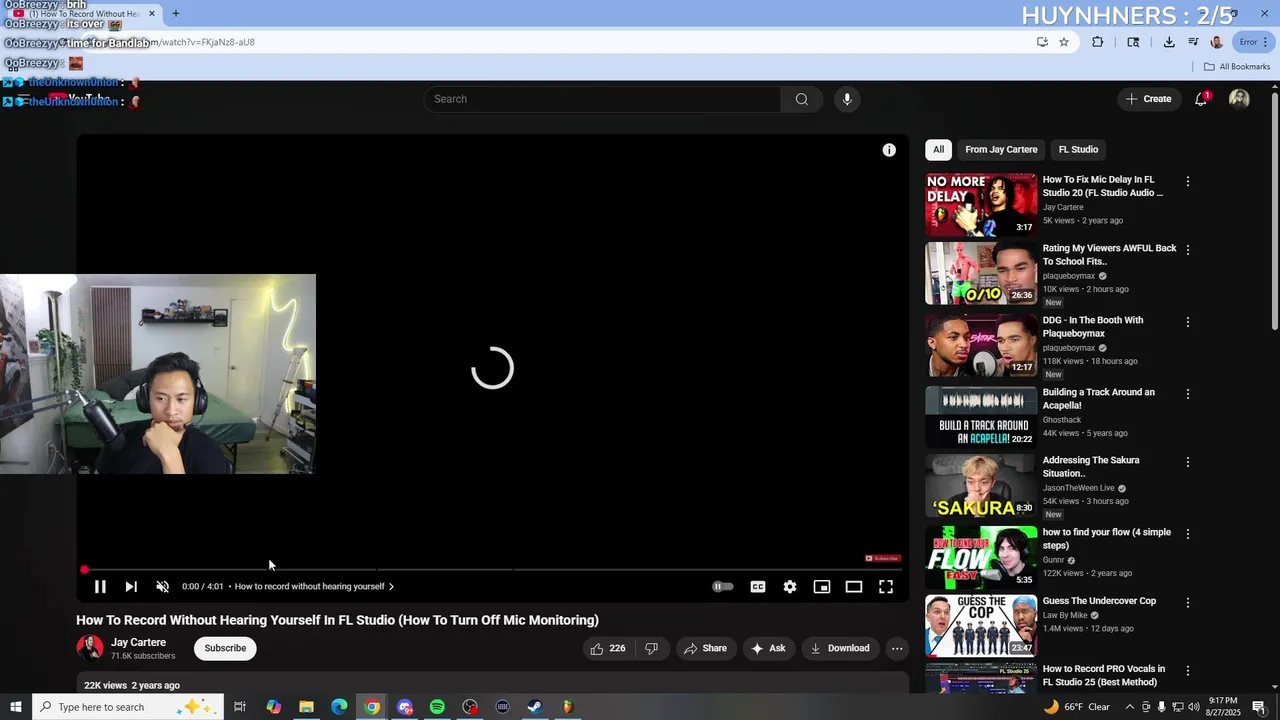Open the Create menu
The image size is (1280, 720).
[x=1148, y=99]
